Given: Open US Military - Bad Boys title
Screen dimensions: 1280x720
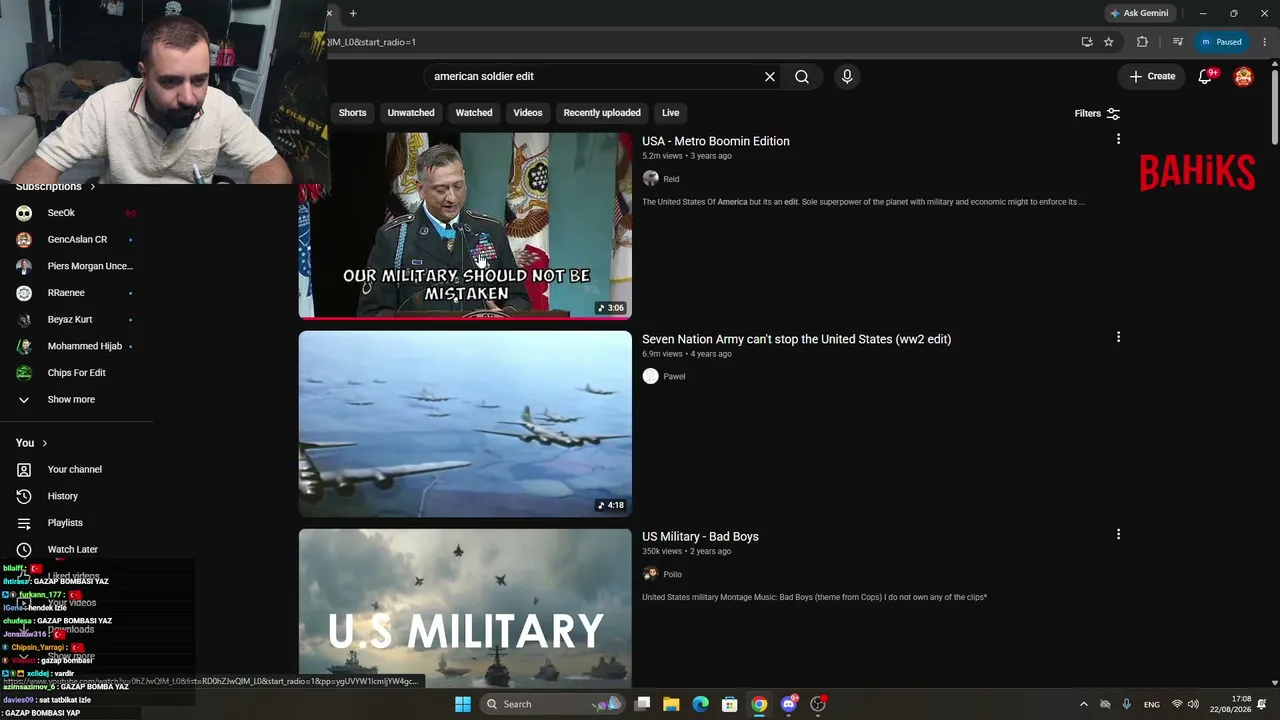Looking at the screenshot, I should coord(700,536).
